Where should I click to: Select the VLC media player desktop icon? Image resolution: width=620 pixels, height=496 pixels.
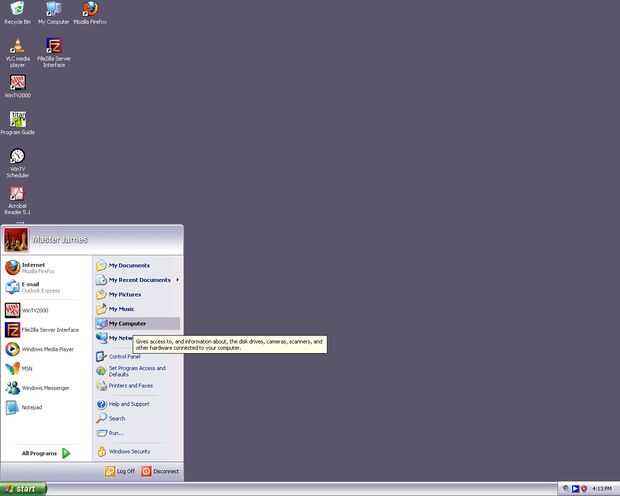pyautogui.click(x=17, y=53)
